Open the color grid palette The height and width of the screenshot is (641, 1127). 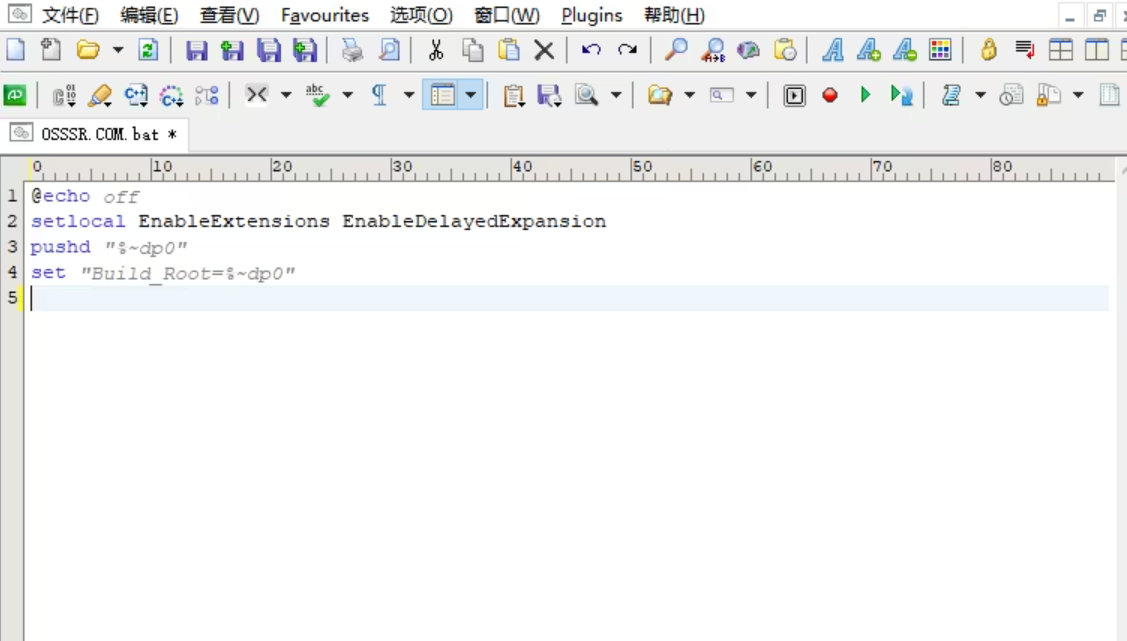tap(940, 50)
